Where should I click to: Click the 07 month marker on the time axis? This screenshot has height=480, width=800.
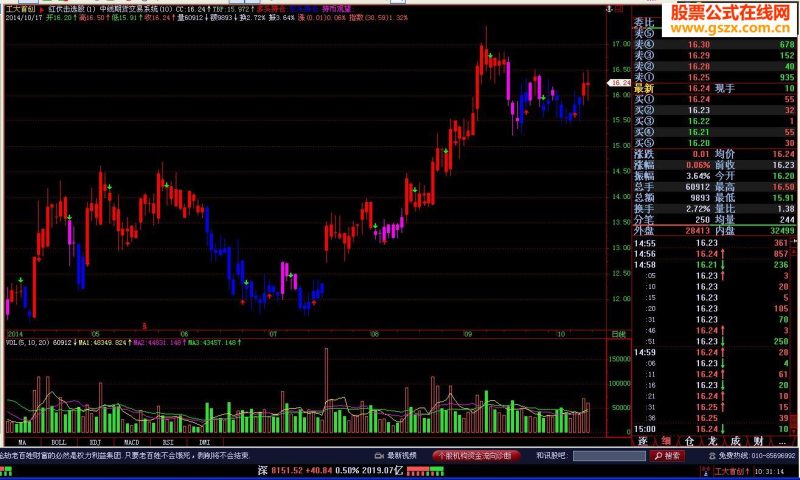click(x=273, y=334)
